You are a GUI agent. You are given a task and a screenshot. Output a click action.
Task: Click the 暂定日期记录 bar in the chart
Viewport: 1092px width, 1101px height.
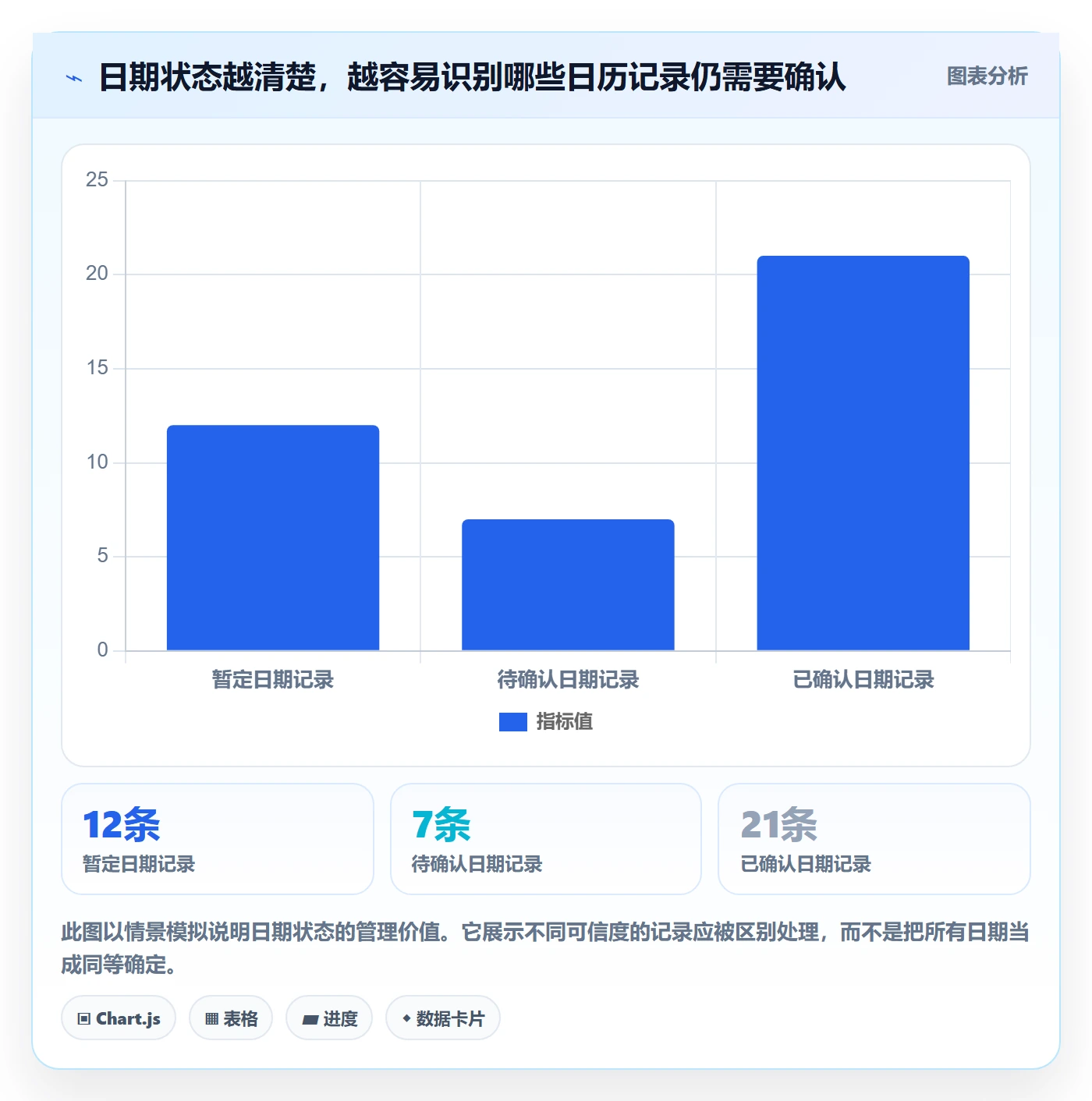coord(273,537)
